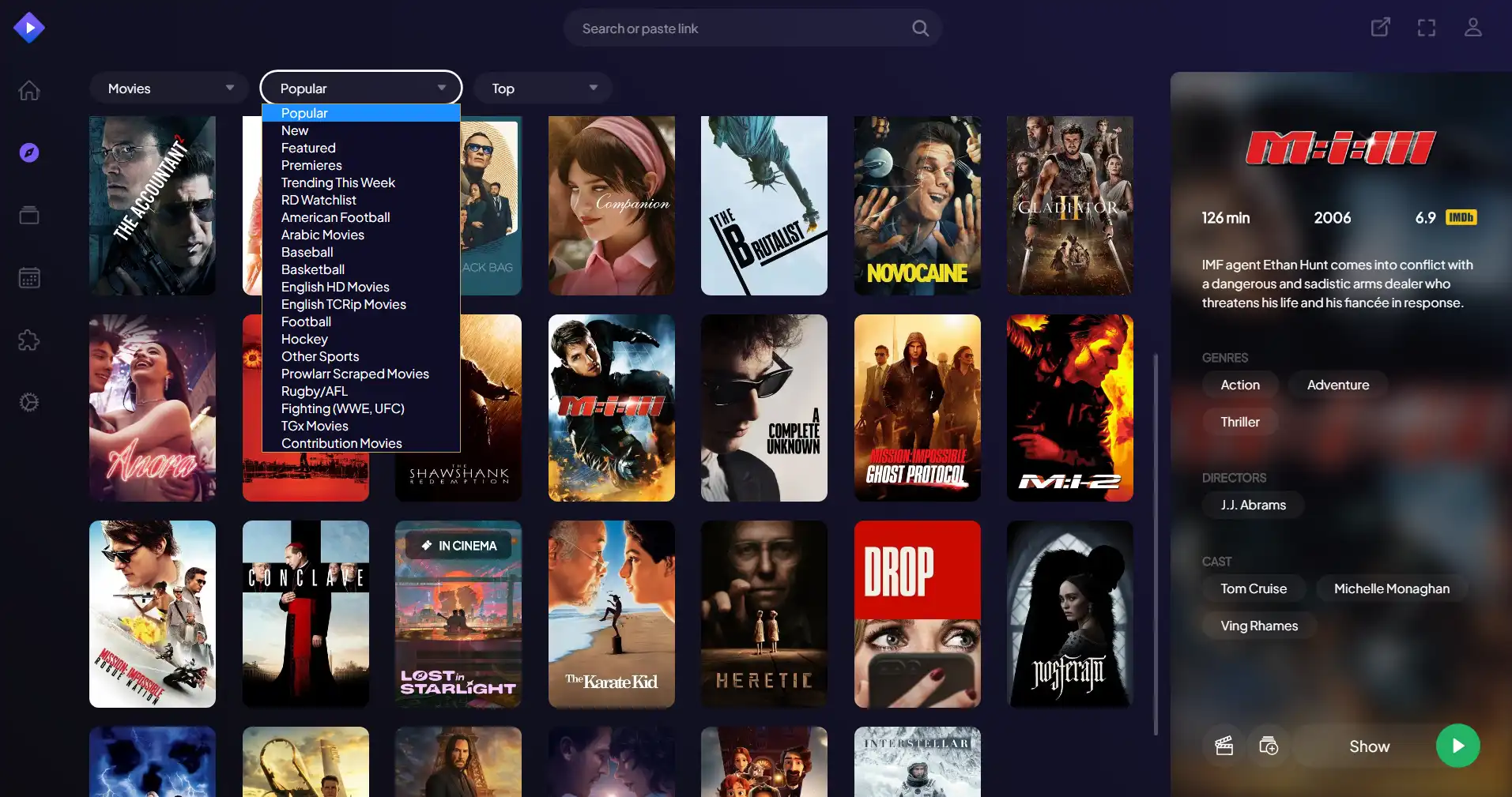1512x797 pixels.
Task: Add M:i:III to library icon
Action: (x=1269, y=746)
